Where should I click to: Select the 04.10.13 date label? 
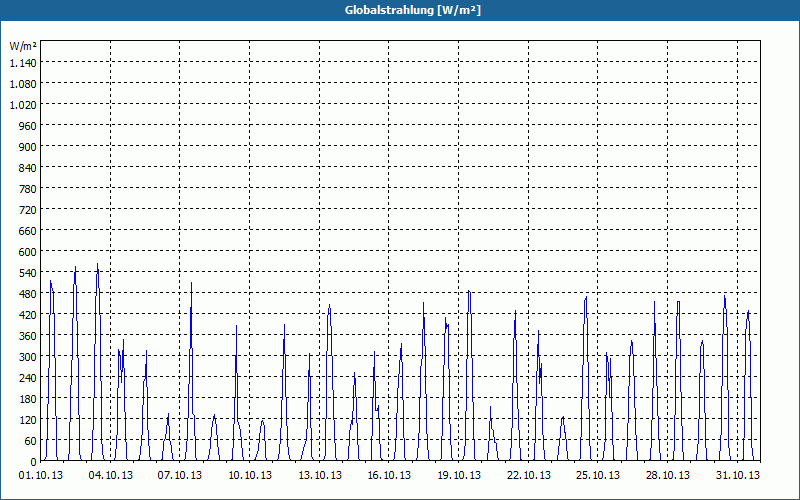pos(111,476)
